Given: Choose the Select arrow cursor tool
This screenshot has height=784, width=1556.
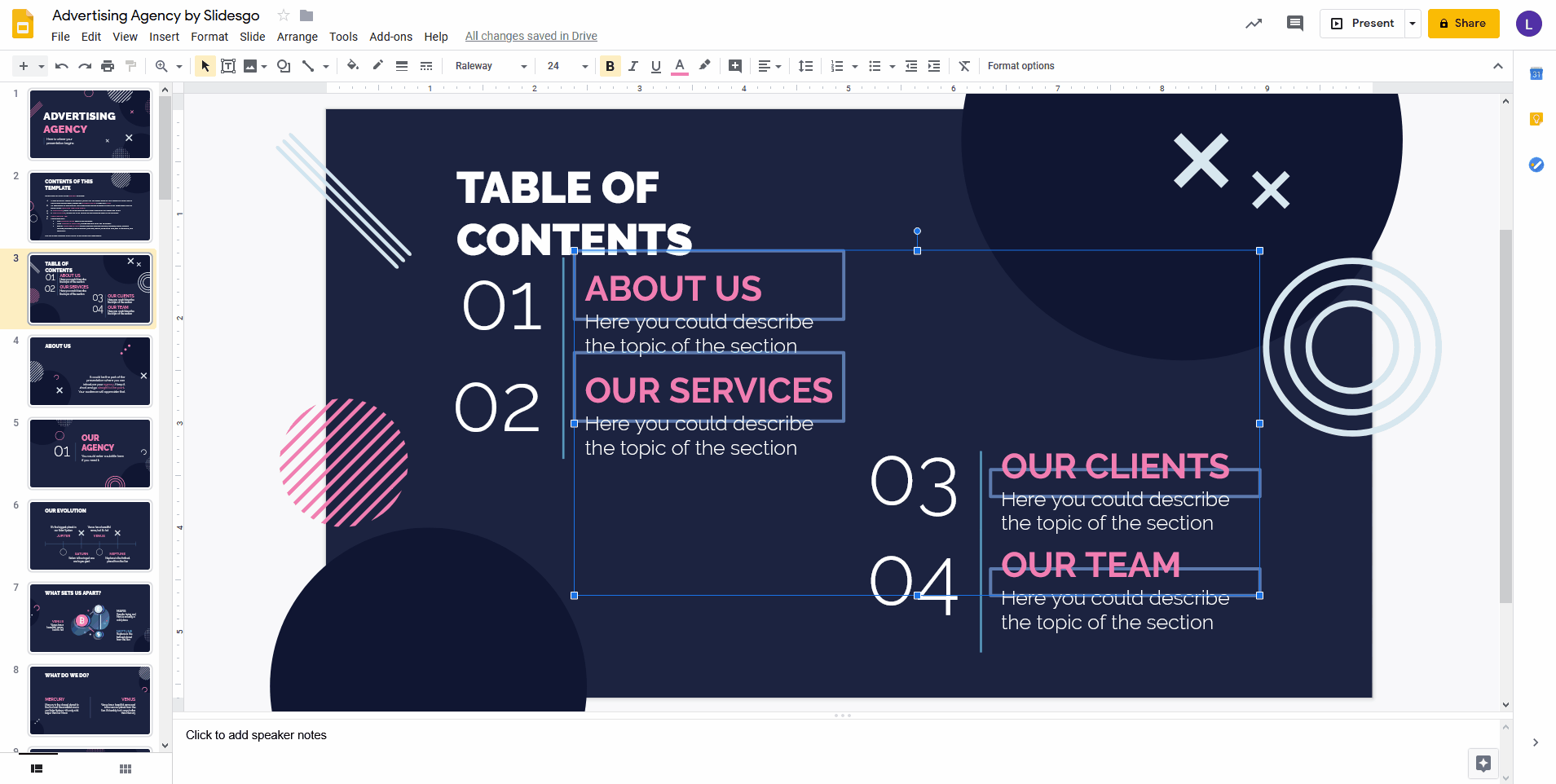Looking at the screenshot, I should point(205,66).
